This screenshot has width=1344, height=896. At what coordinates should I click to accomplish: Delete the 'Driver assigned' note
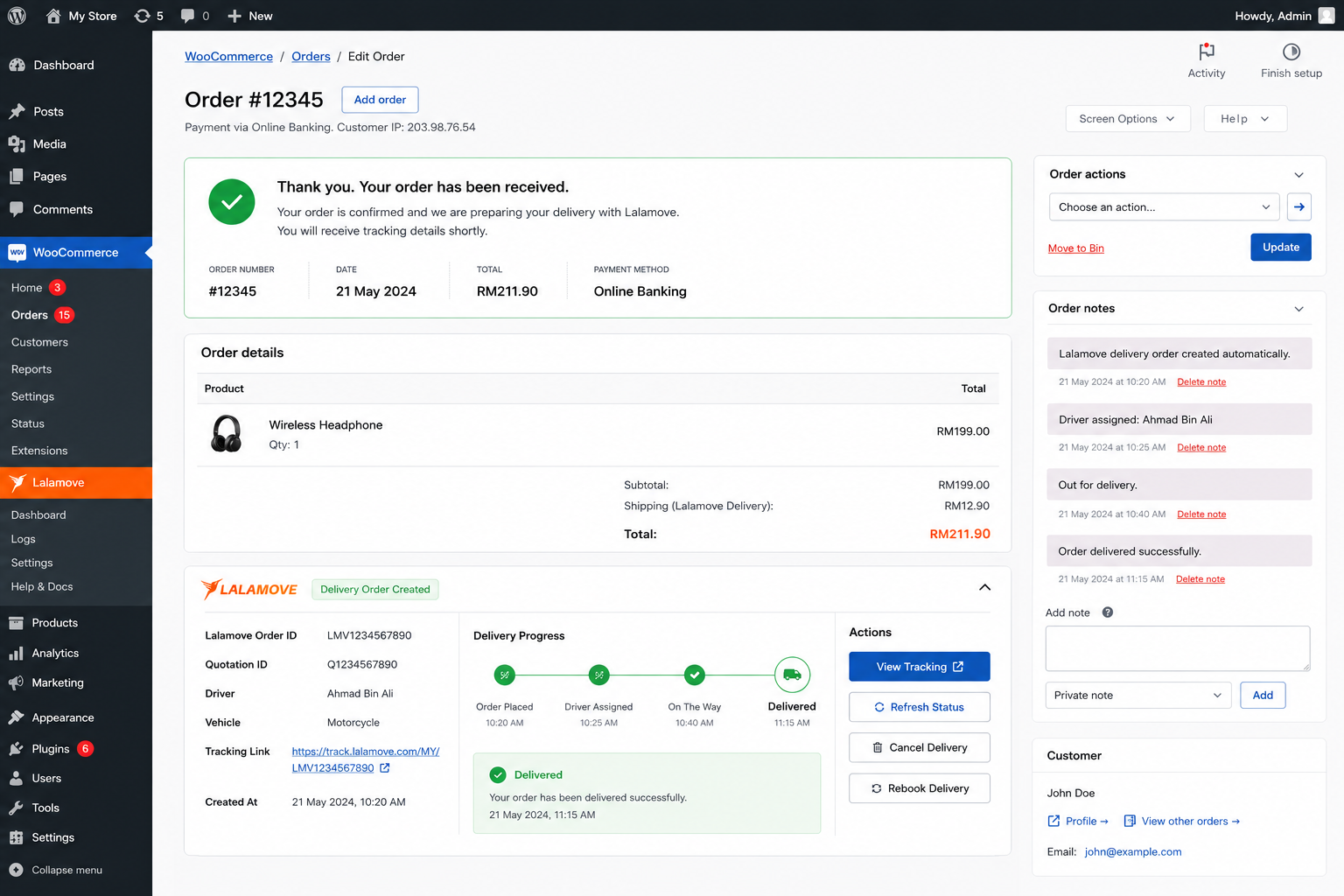coord(1201,448)
